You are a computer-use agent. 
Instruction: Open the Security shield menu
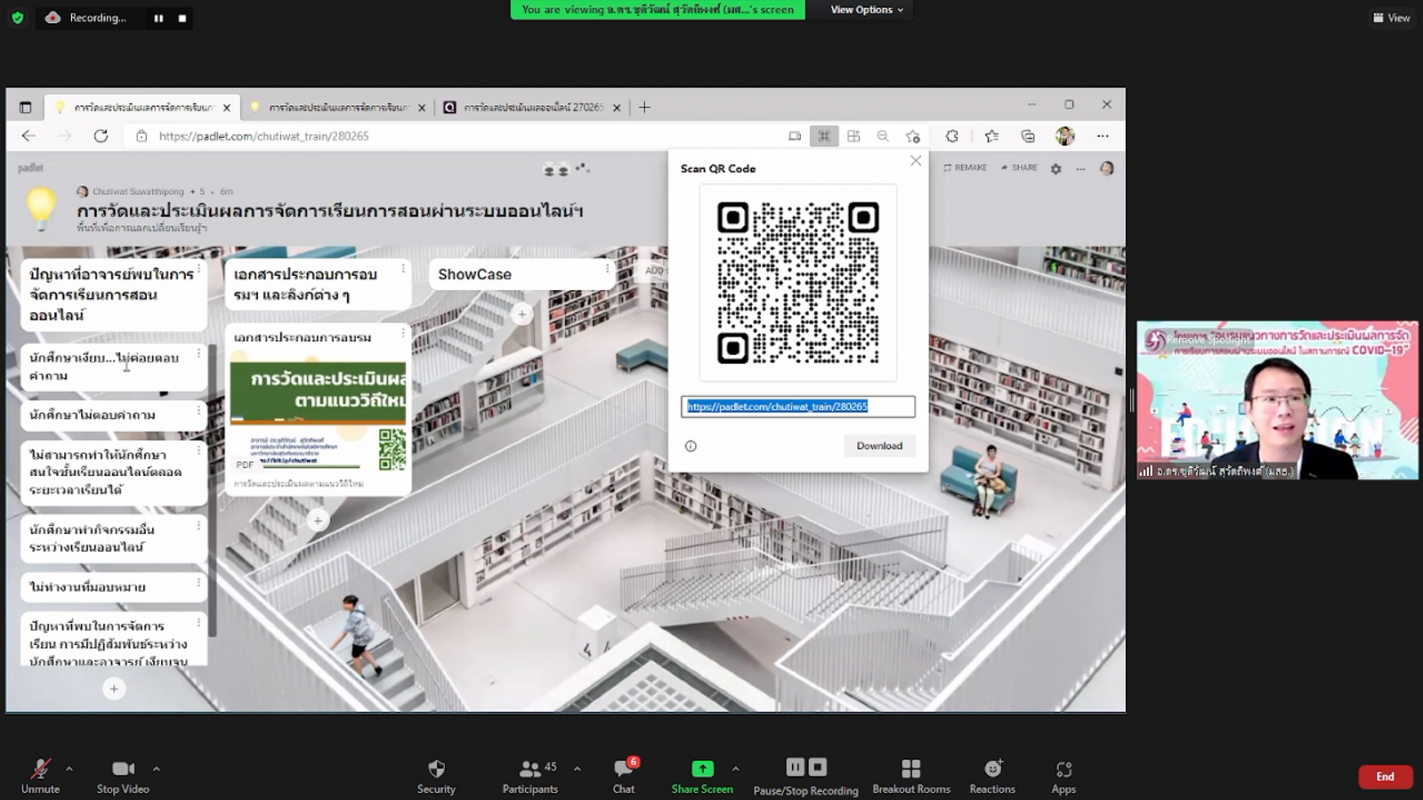point(436,775)
